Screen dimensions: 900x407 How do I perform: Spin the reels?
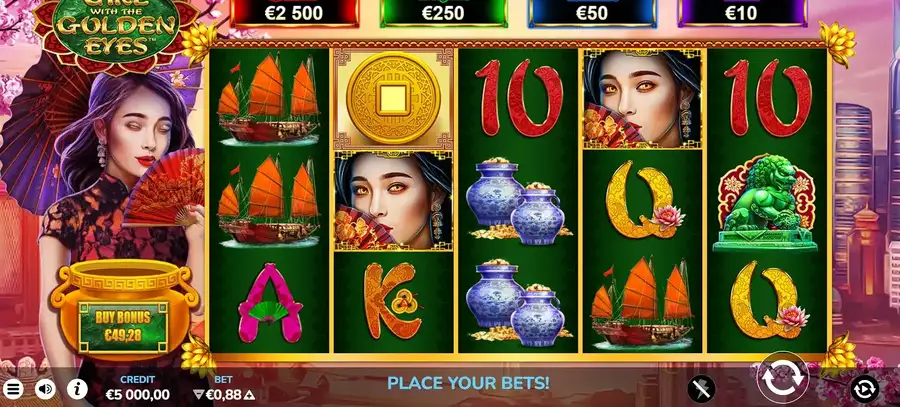782,379
